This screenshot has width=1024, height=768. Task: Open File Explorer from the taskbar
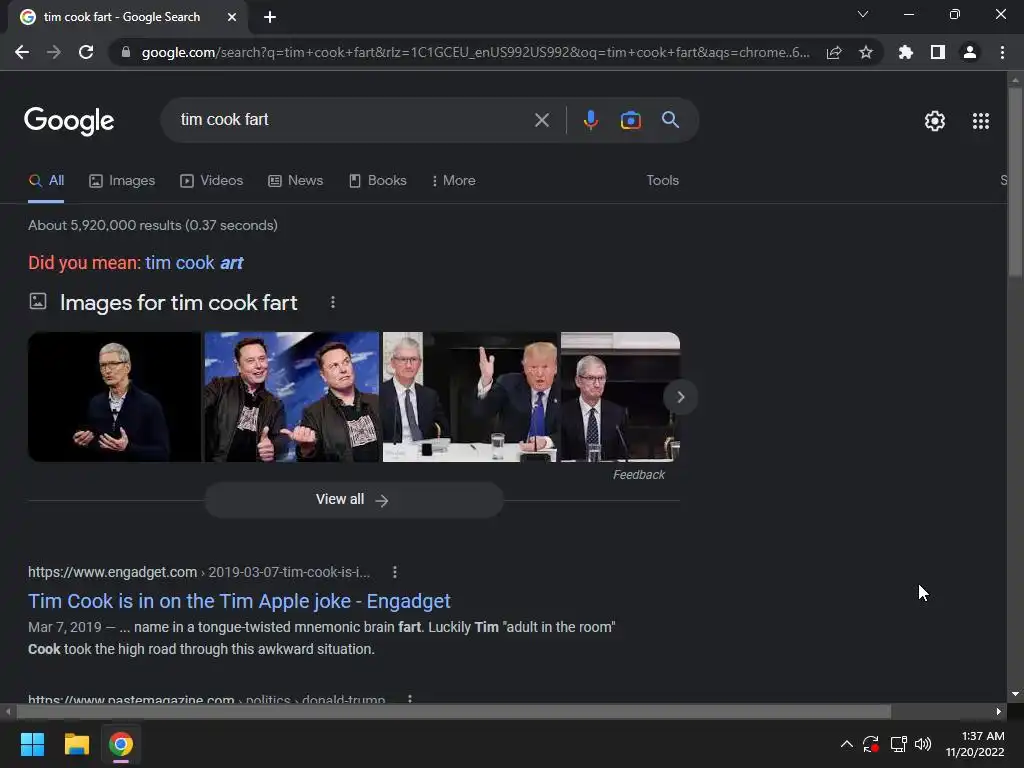[x=76, y=744]
